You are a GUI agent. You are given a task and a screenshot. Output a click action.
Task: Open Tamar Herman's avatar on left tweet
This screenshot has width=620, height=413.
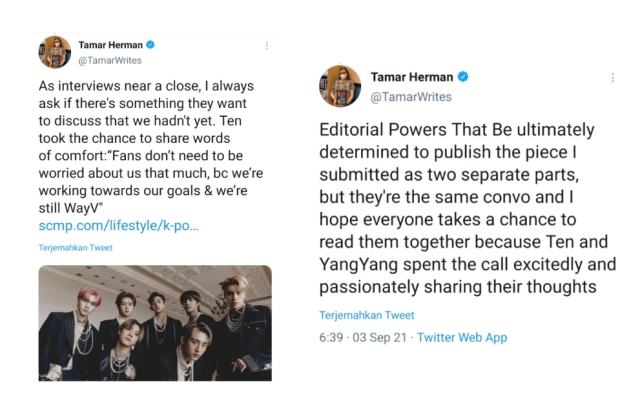click(54, 52)
